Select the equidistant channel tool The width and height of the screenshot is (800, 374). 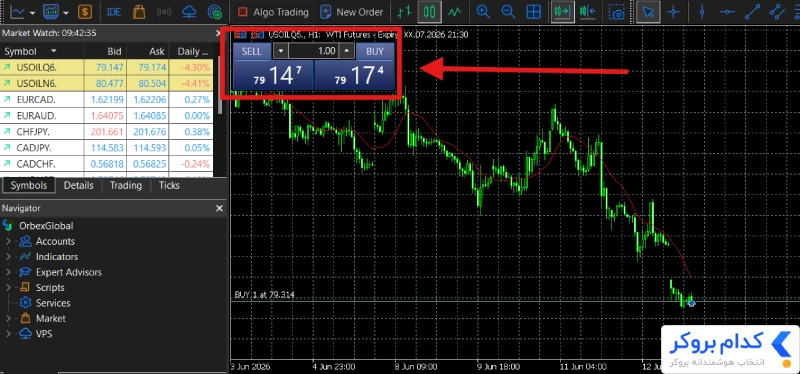coord(777,12)
